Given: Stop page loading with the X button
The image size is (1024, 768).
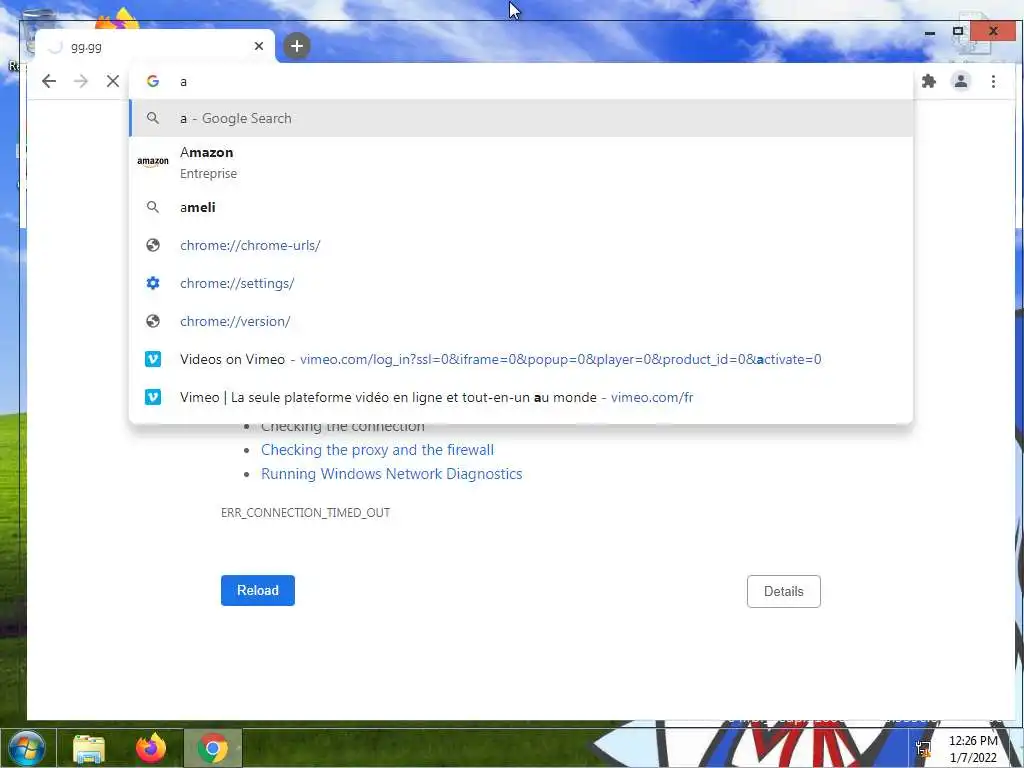Looking at the screenshot, I should coord(113,81).
